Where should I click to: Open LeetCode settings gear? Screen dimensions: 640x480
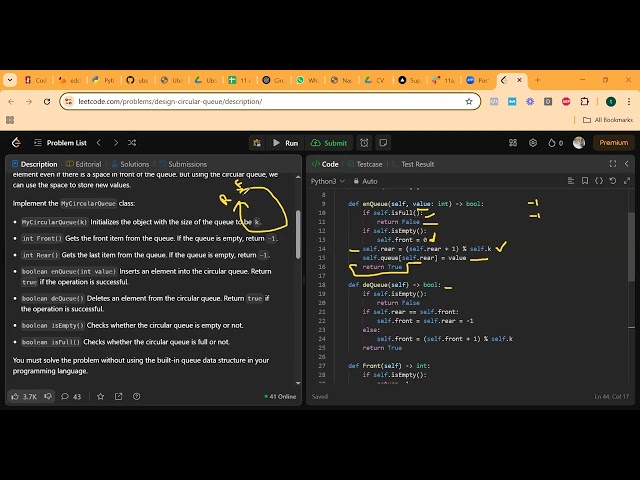533,142
